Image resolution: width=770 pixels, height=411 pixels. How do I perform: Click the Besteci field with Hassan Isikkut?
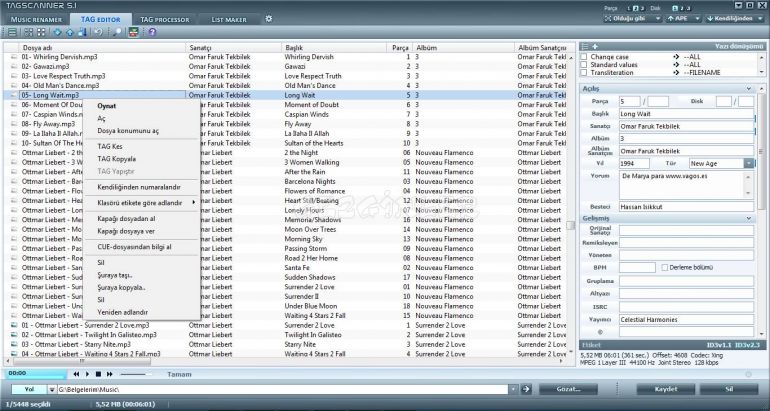click(687, 207)
